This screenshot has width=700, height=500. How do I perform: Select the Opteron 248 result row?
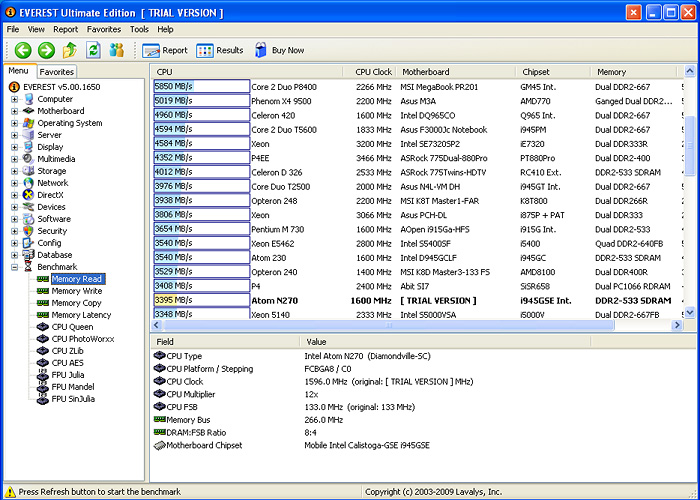click(416, 201)
